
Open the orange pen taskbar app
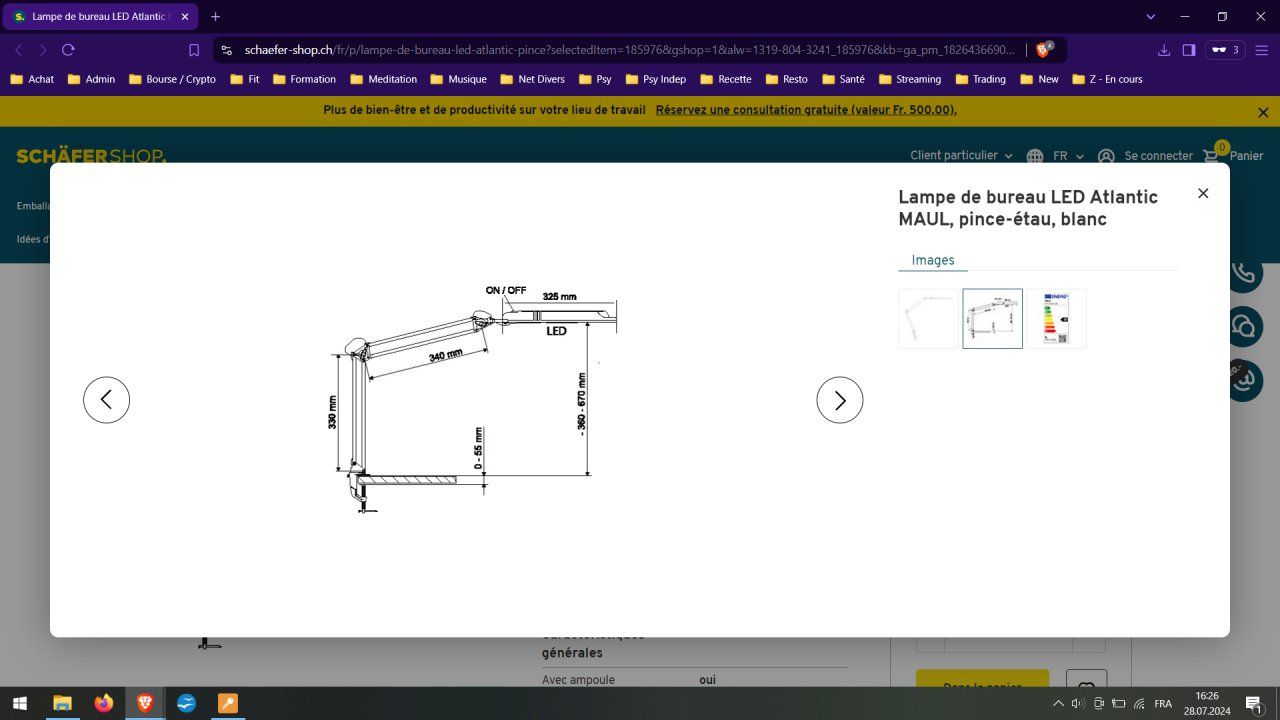tap(227, 704)
